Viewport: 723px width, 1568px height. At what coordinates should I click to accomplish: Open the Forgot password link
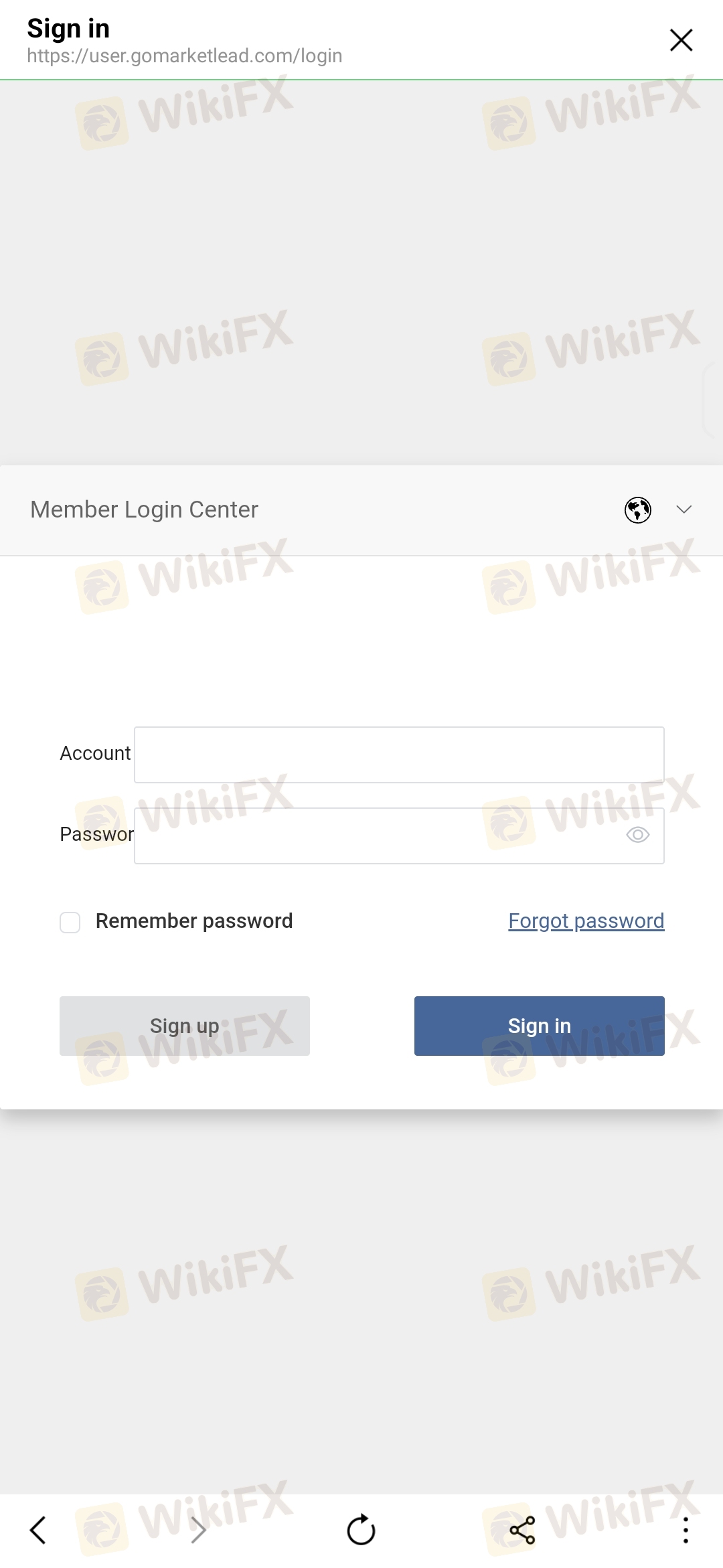586,921
